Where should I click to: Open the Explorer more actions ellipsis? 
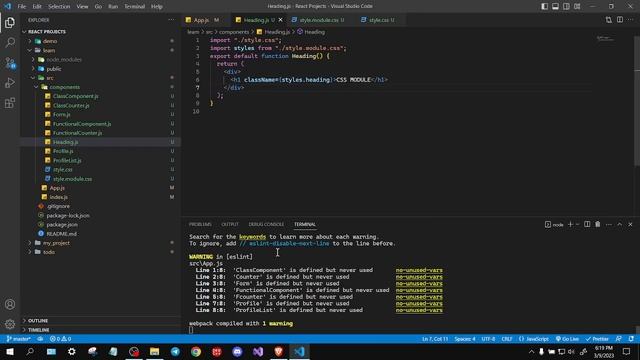(171, 20)
